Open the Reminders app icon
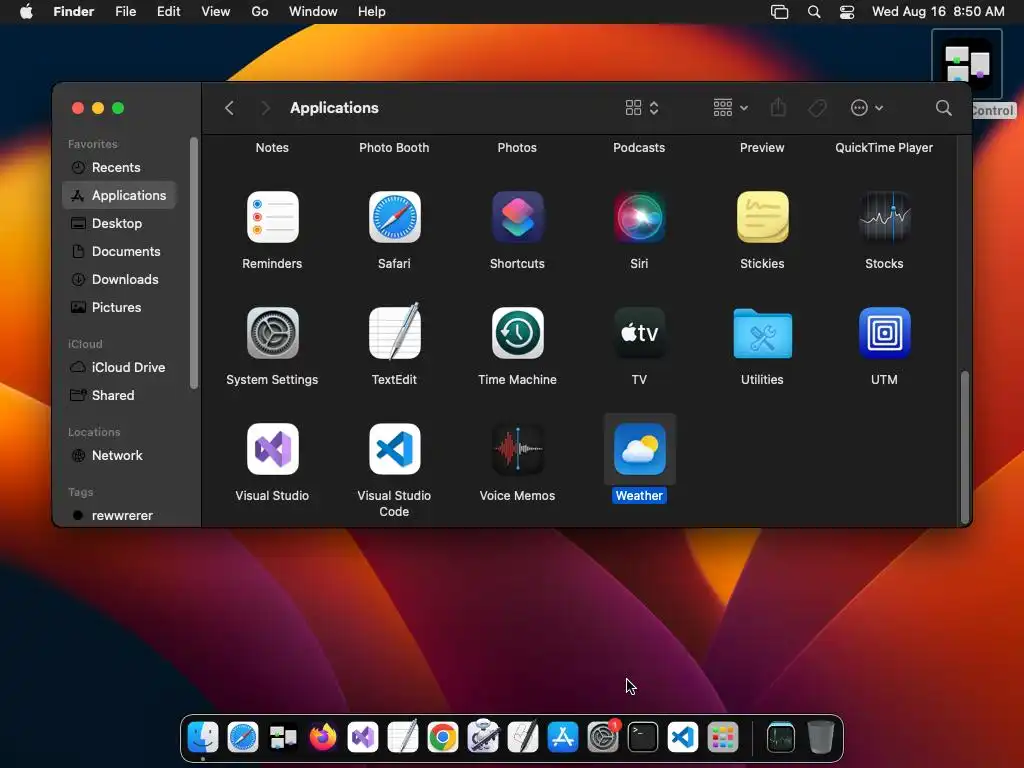The width and height of the screenshot is (1024, 768). [x=272, y=217]
